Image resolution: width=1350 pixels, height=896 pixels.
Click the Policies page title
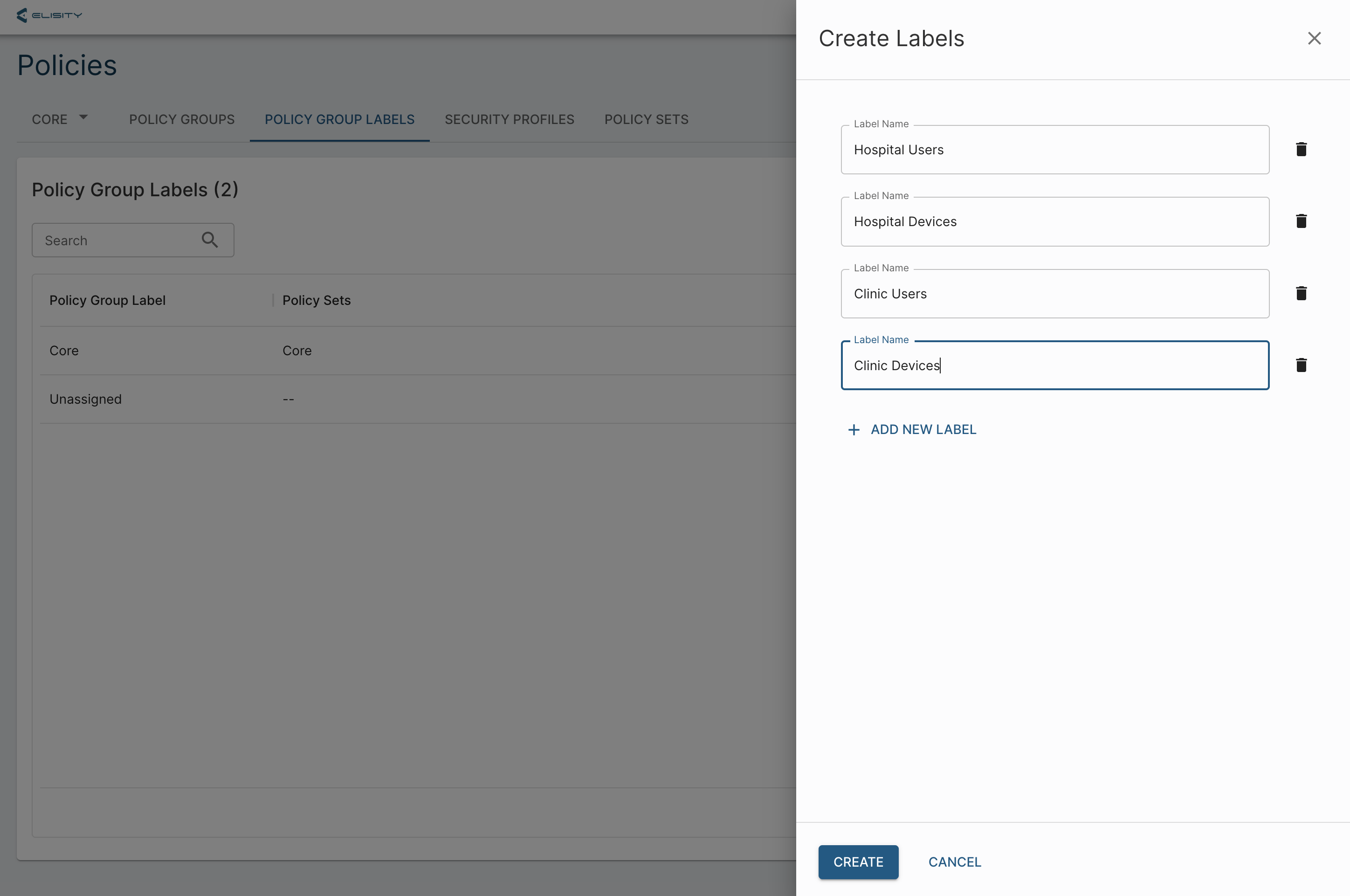click(x=67, y=65)
